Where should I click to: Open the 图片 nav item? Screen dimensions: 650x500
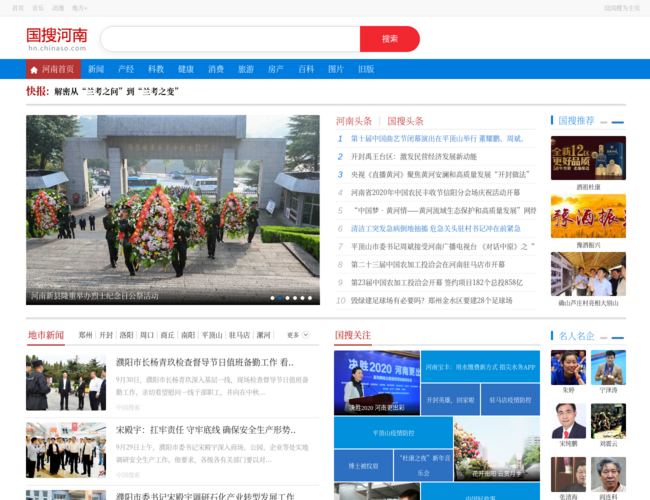tap(336, 69)
